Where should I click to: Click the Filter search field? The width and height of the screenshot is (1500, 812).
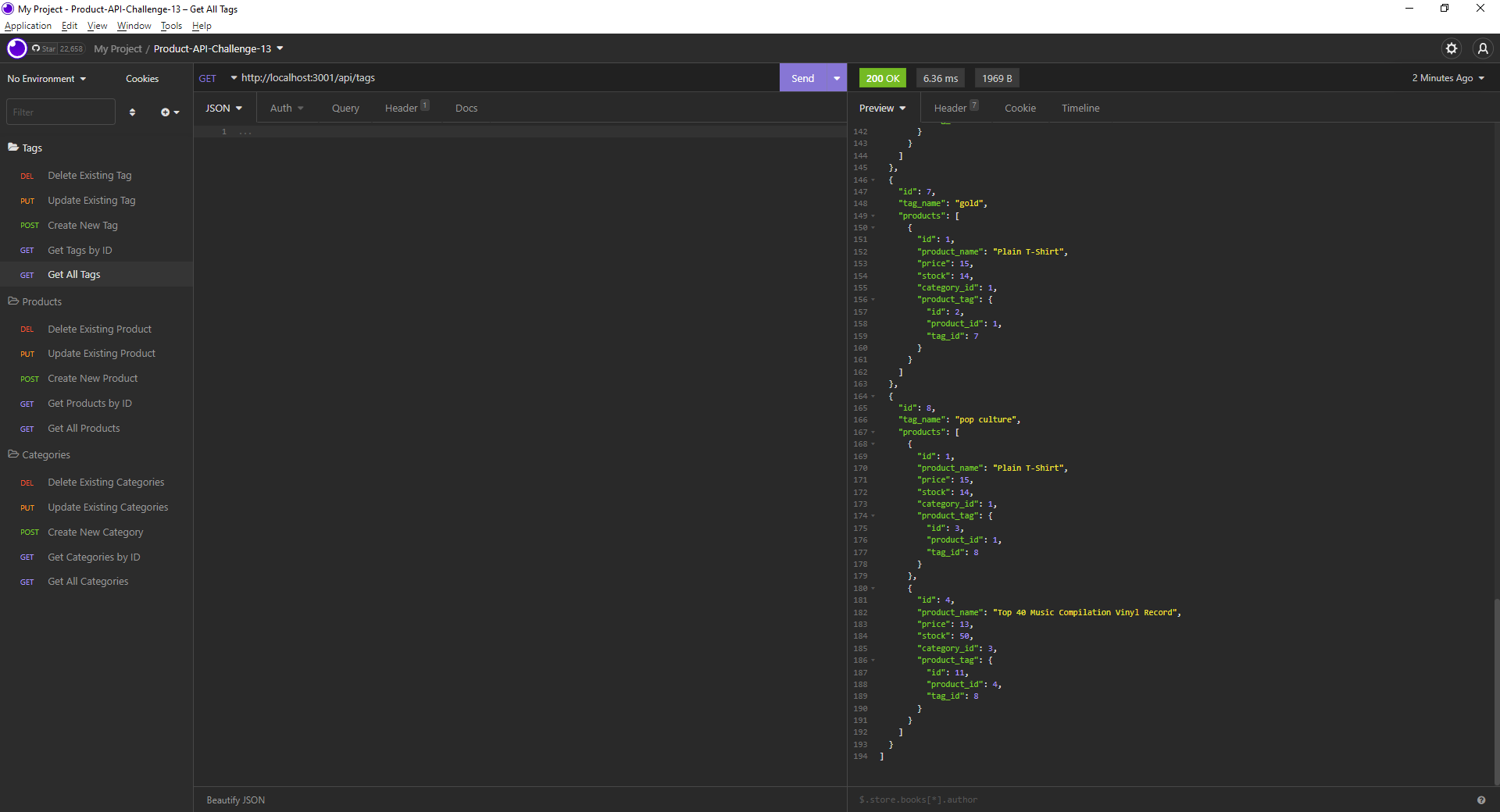pyautogui.click(x=60, y=111)
